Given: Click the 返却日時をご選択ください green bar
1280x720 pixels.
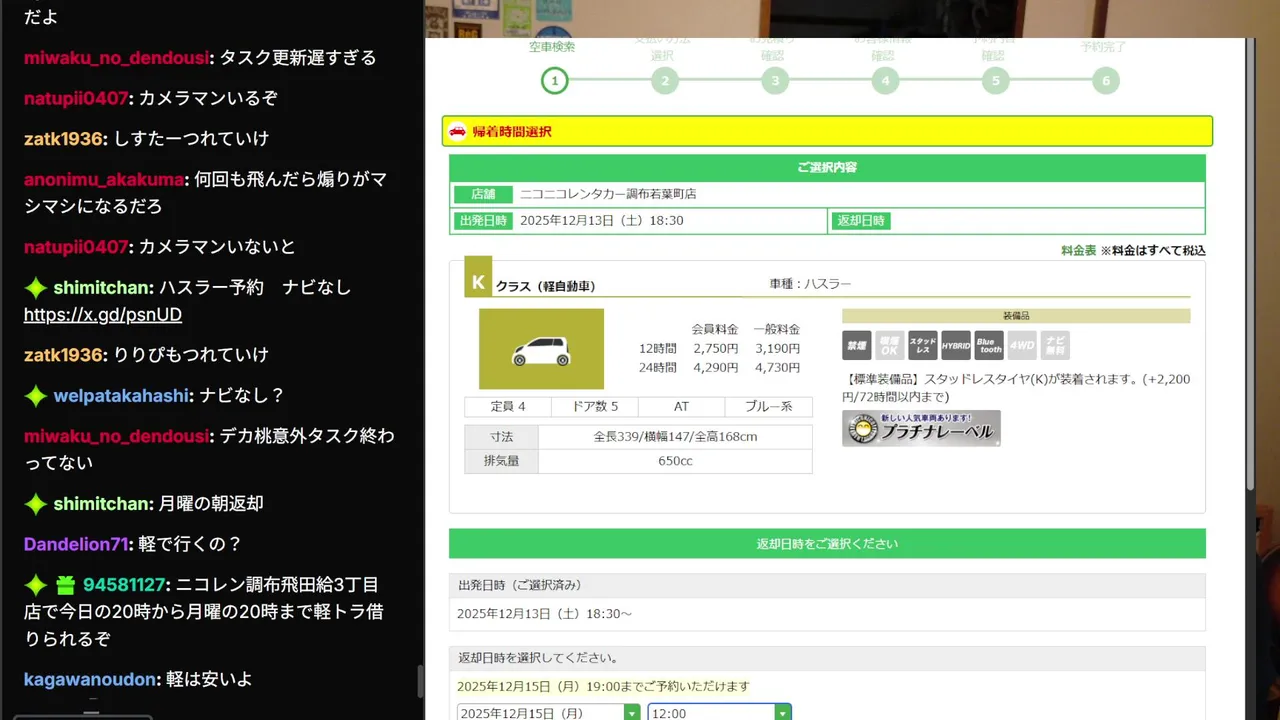Looking at the screenshot, I should [x=827, y=544].
